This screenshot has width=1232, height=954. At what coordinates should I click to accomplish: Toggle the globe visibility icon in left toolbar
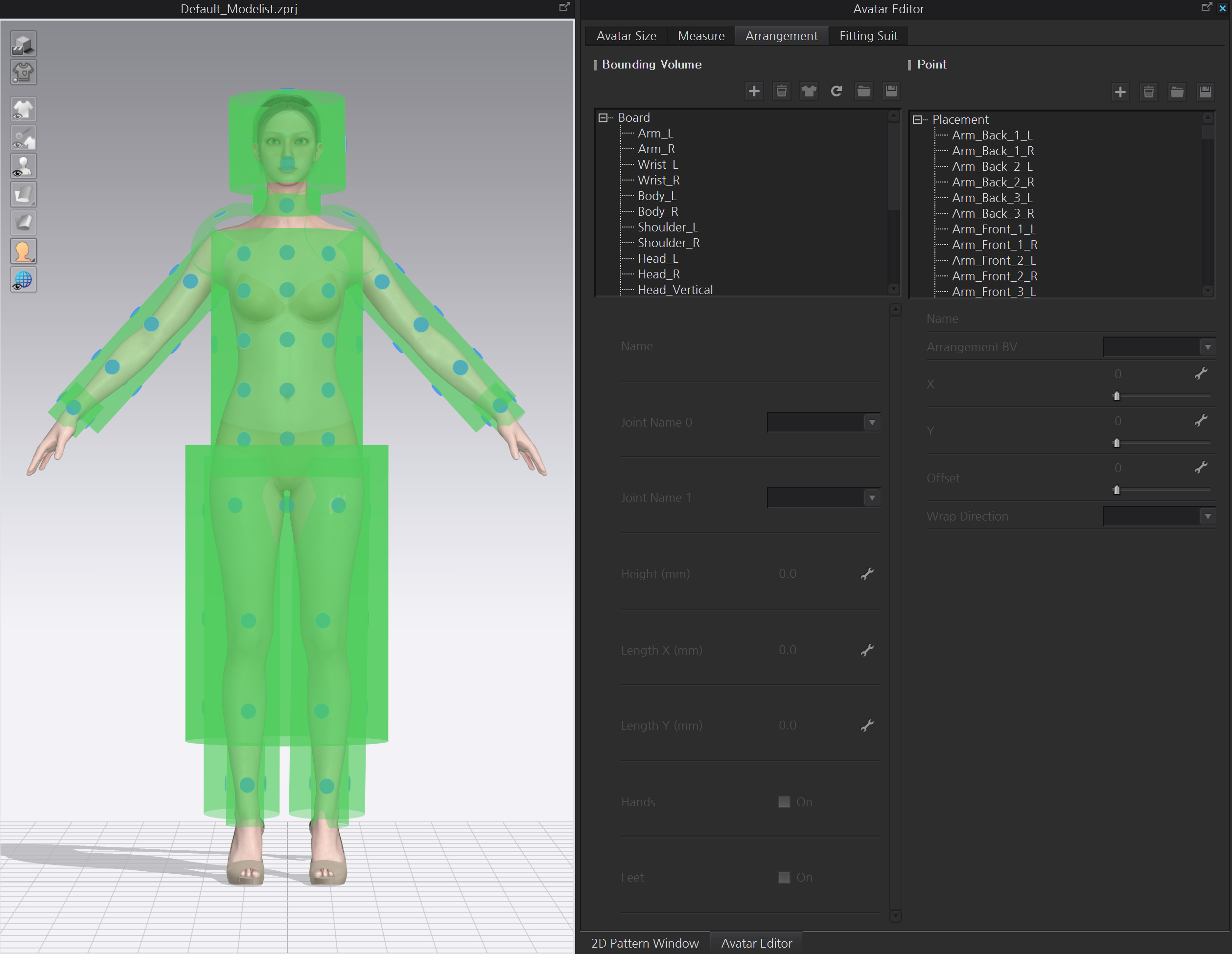pos(23,280)
